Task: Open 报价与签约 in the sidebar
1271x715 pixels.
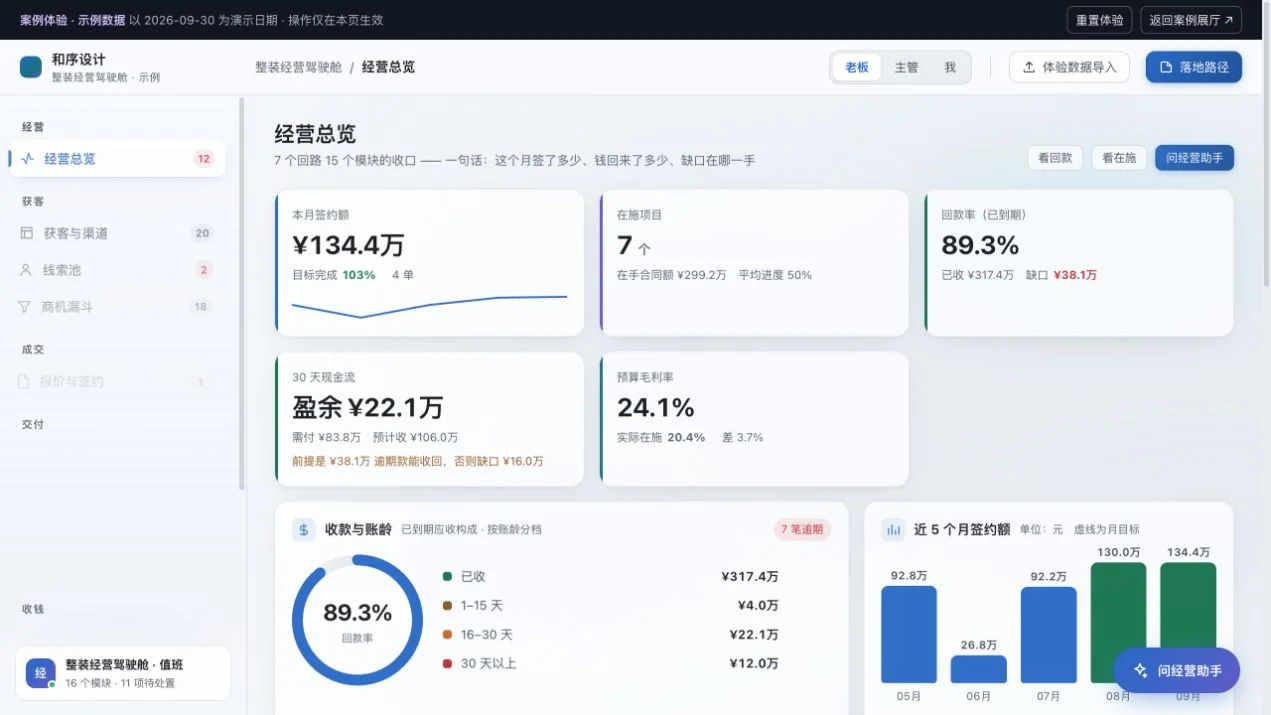Action: [x=117, y=381]
